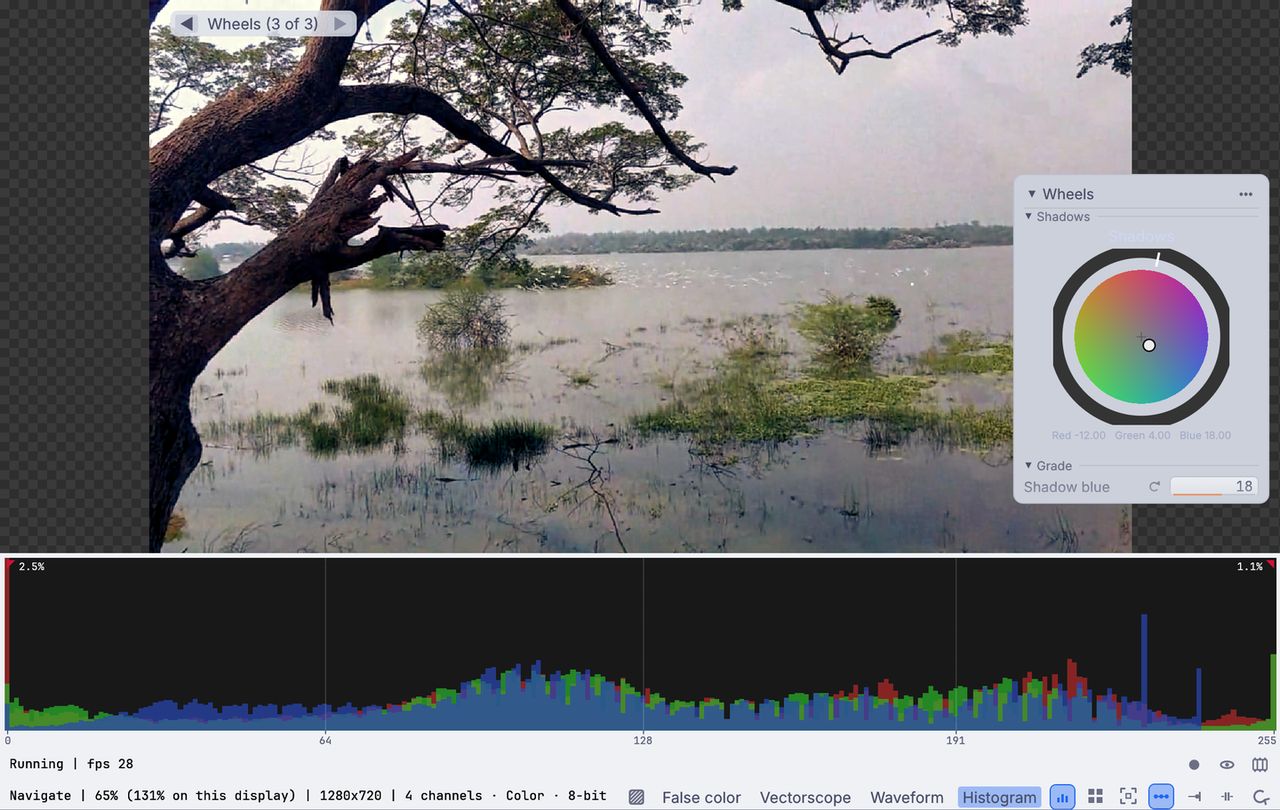Click the curved reset arrow in scope toolbar
Screen dimensions: 1280x810
(x=1260, y=797)
